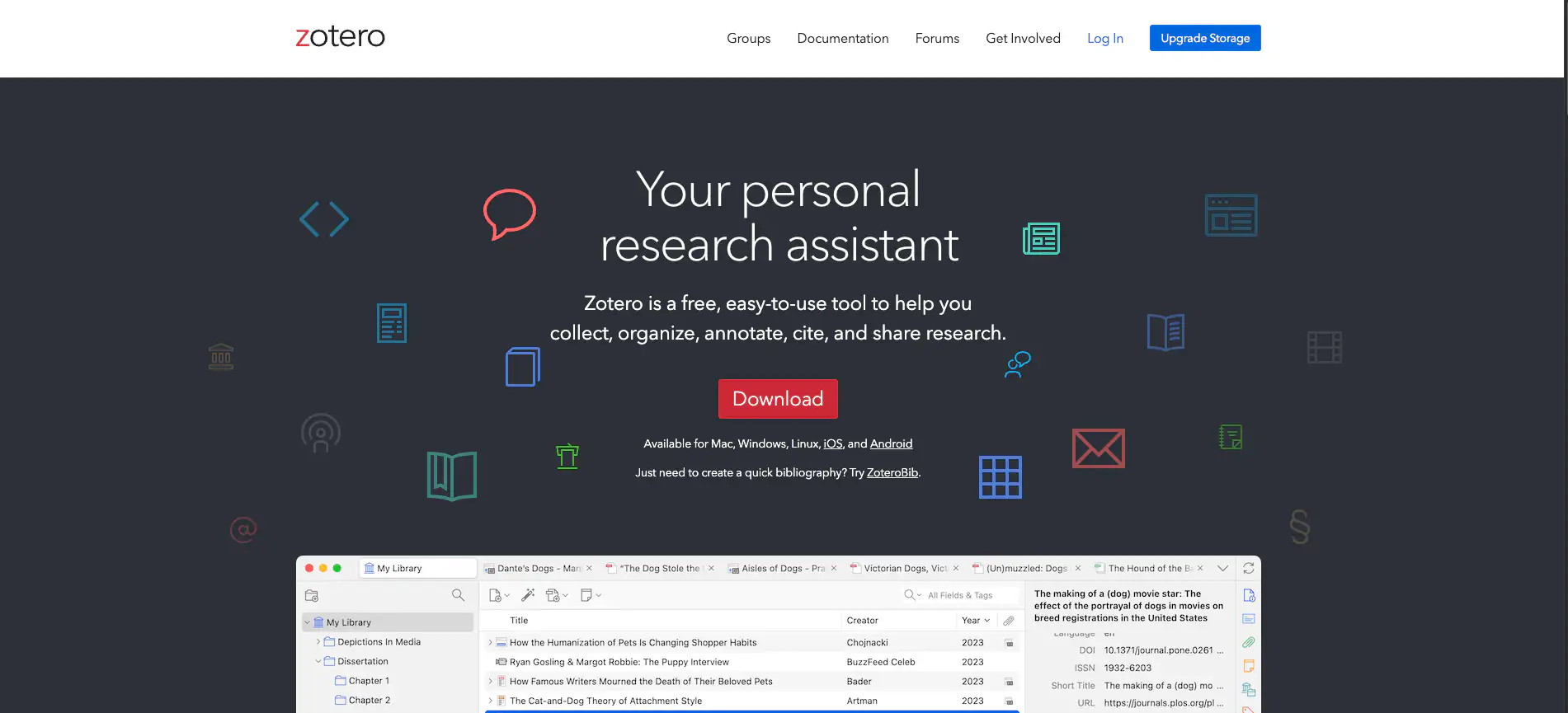The width and height of the screenshot is (1568, 713).
Task: Click the collections search magnifier
Action: click(458, 594)
